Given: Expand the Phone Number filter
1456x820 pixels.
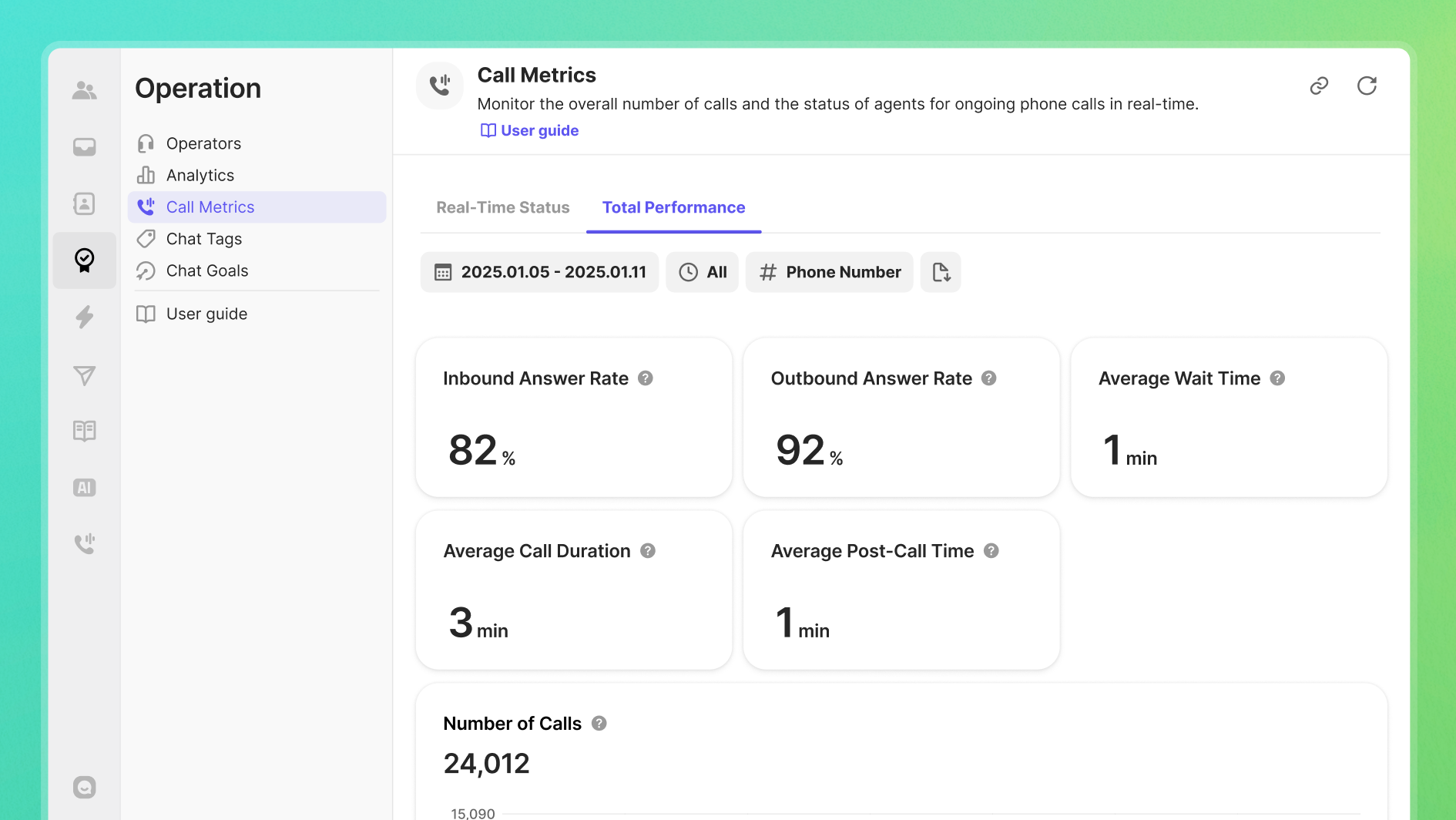Looking at the screenshot, I should tap(829, 272).
